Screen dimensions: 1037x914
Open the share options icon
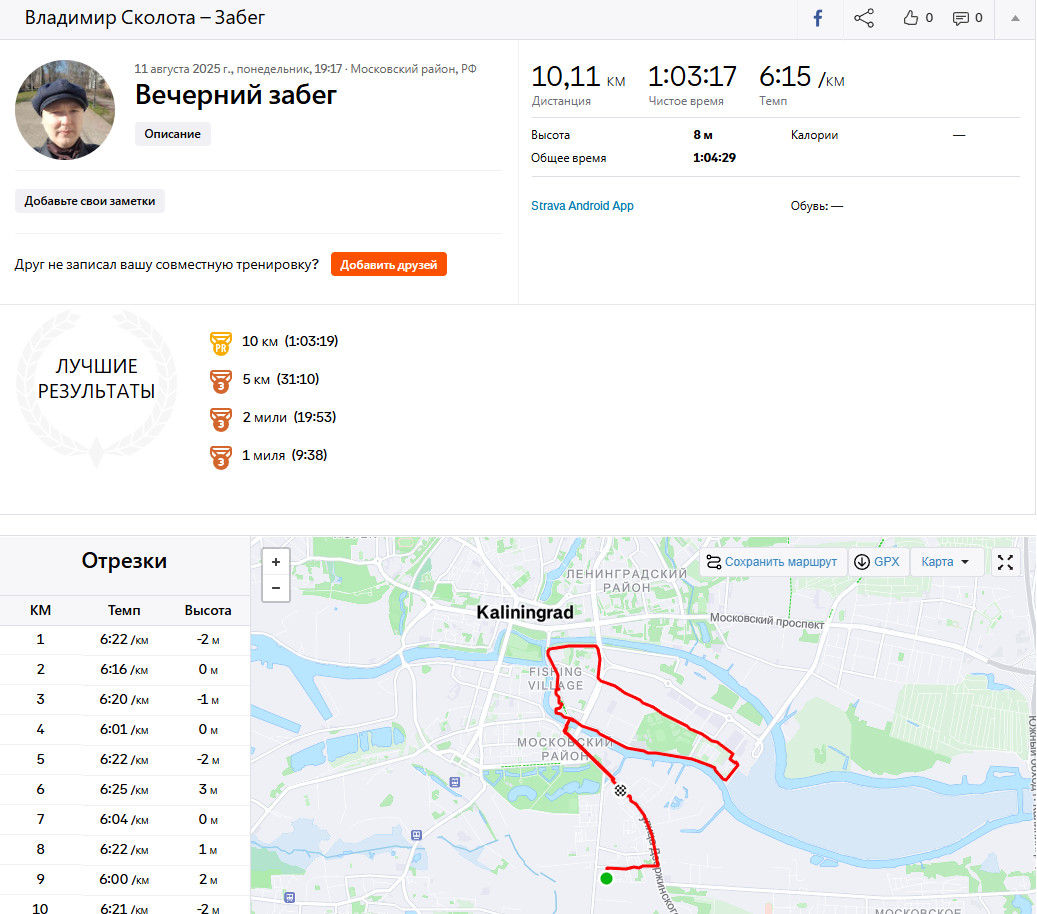864,18
